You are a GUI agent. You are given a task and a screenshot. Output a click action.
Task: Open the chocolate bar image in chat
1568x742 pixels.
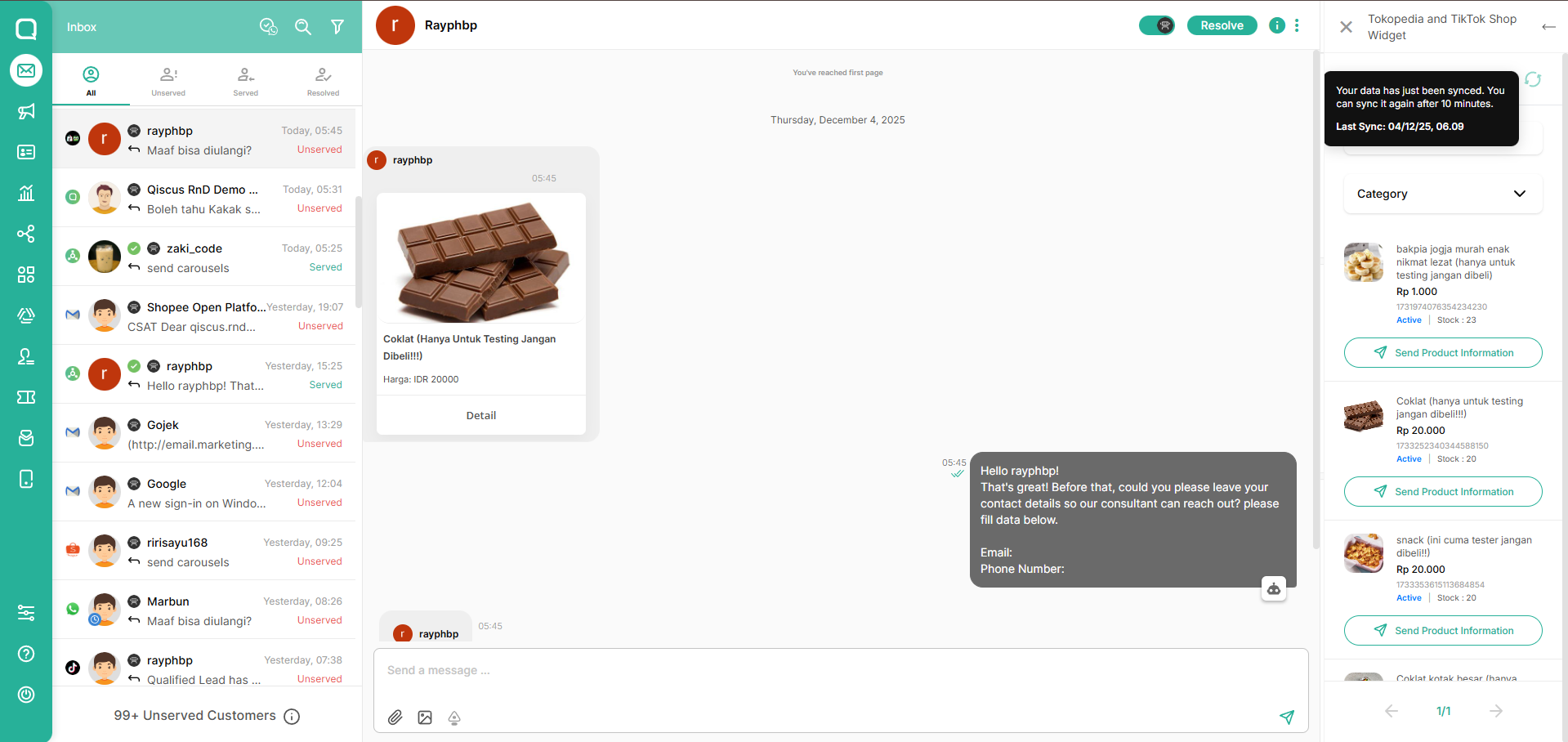481,258
